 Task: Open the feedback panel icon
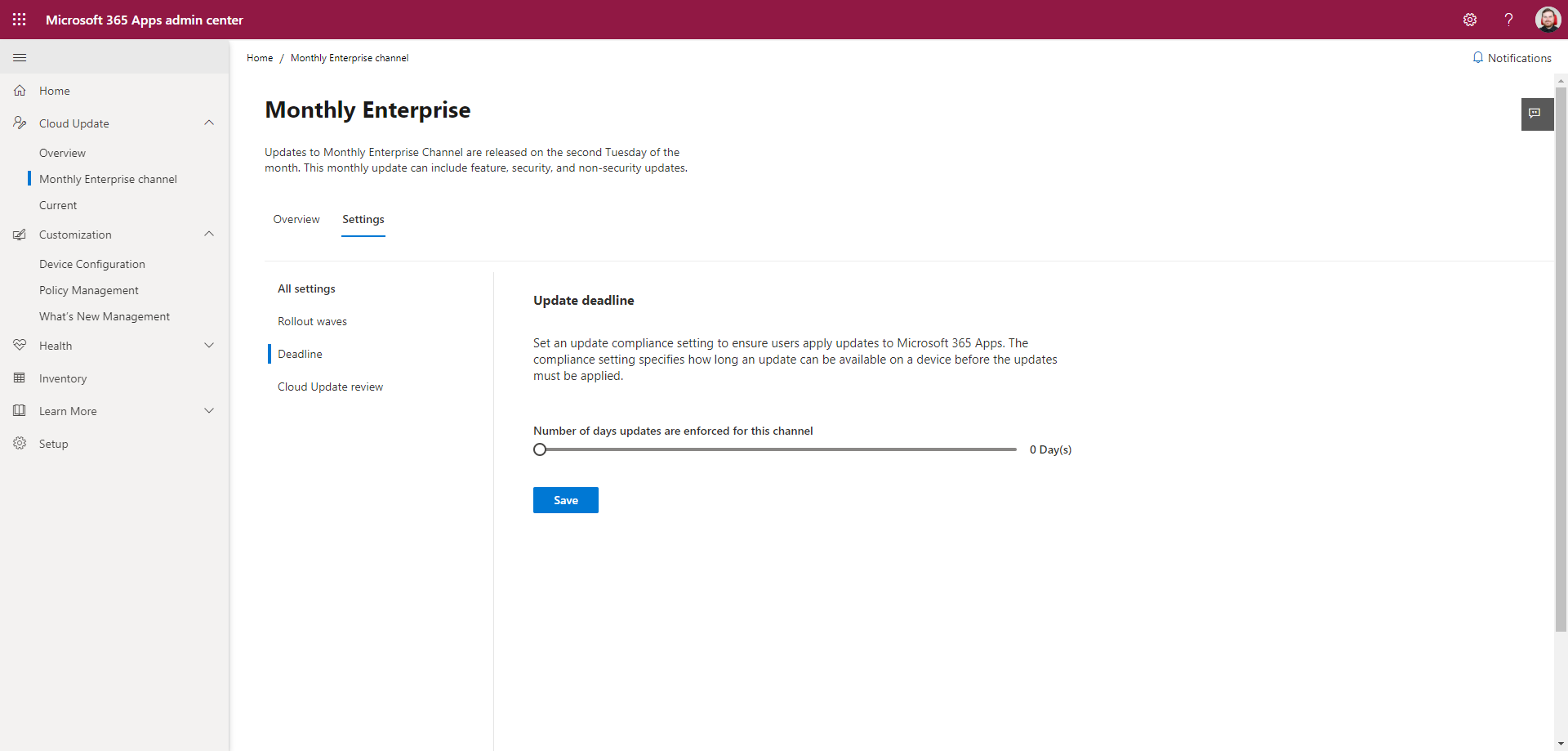tap(1537, 114)
